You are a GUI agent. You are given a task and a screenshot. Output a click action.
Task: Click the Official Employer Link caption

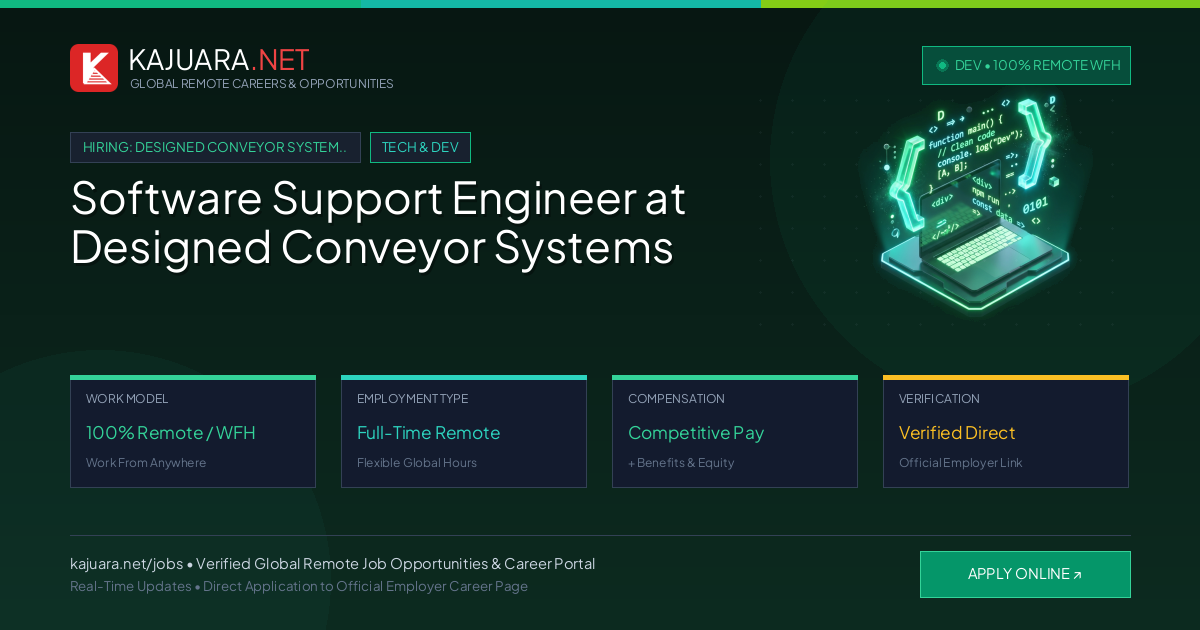960,463
